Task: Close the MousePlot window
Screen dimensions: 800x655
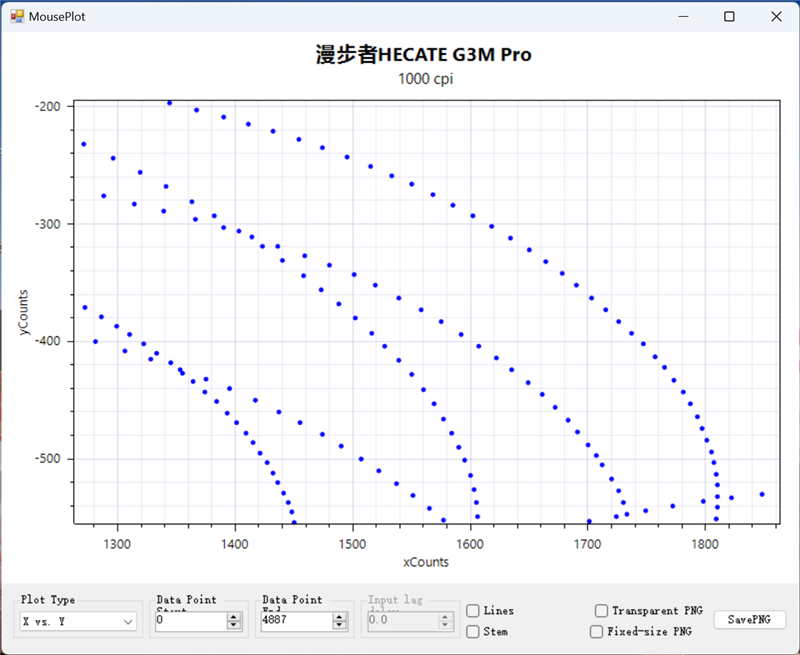Action: point(776,16)
